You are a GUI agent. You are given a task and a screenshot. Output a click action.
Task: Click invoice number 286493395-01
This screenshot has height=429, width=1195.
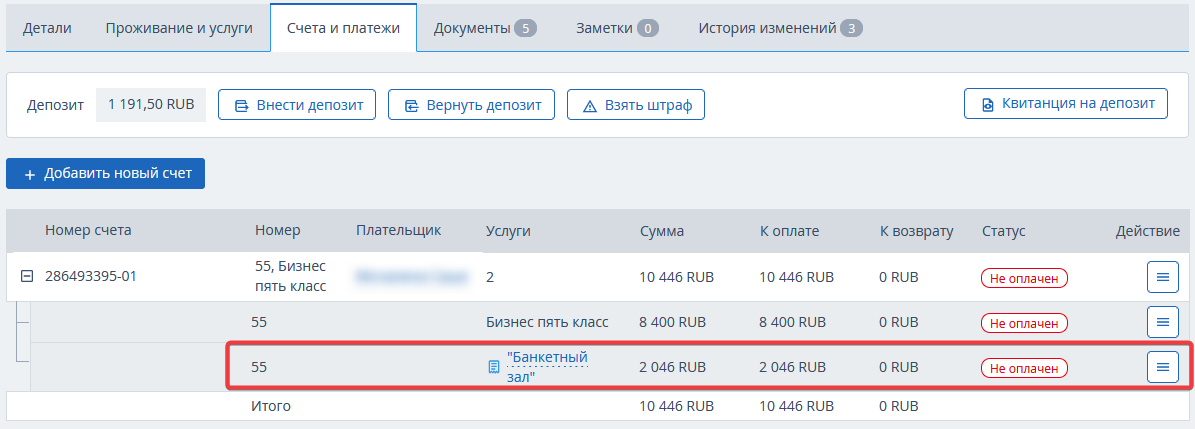coord(91,277)
